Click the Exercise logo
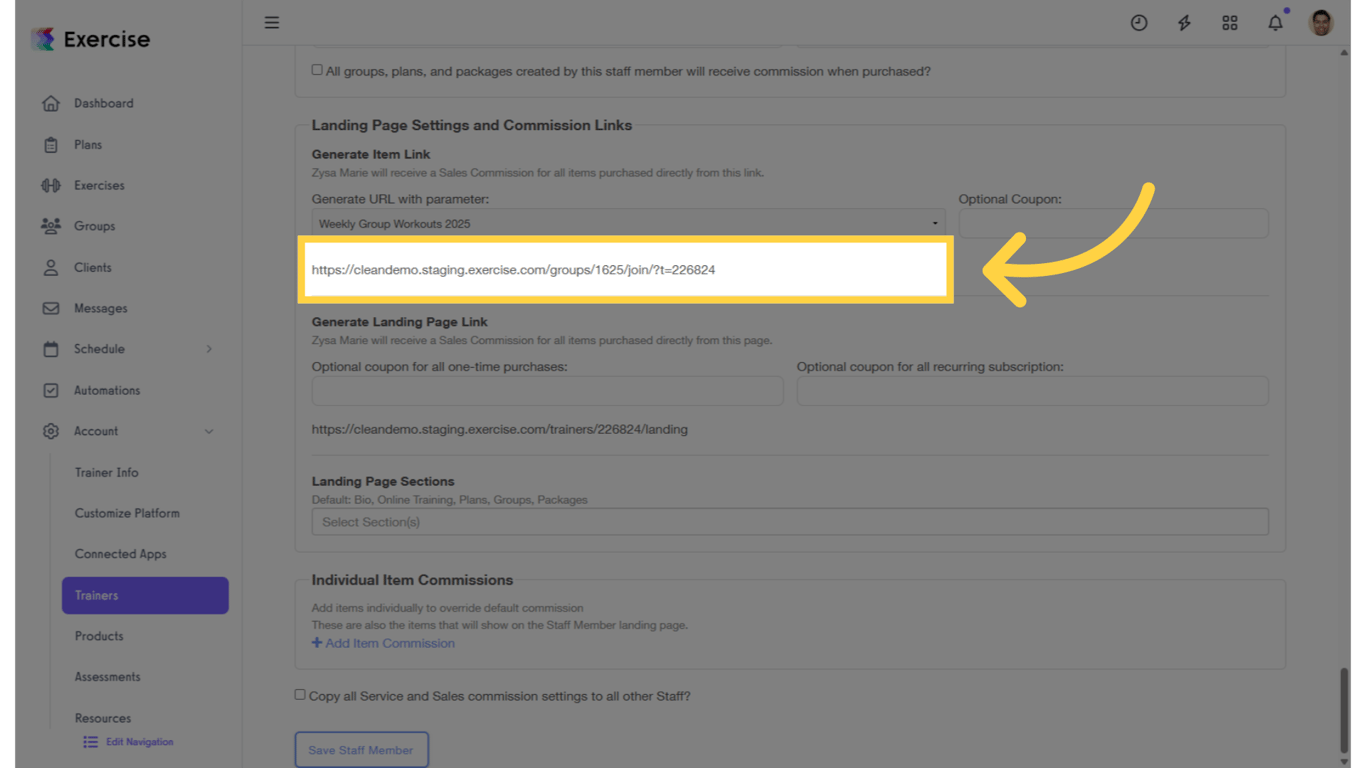The image size is (1366, 768). 90,39
